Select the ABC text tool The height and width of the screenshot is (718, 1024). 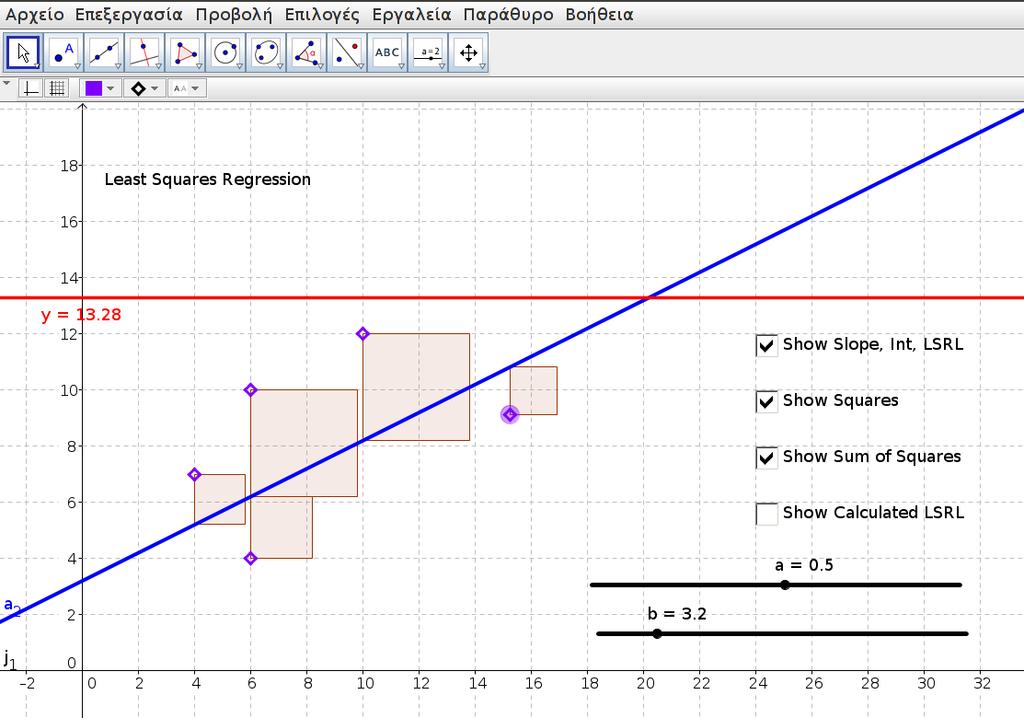[x=388, y=53]
